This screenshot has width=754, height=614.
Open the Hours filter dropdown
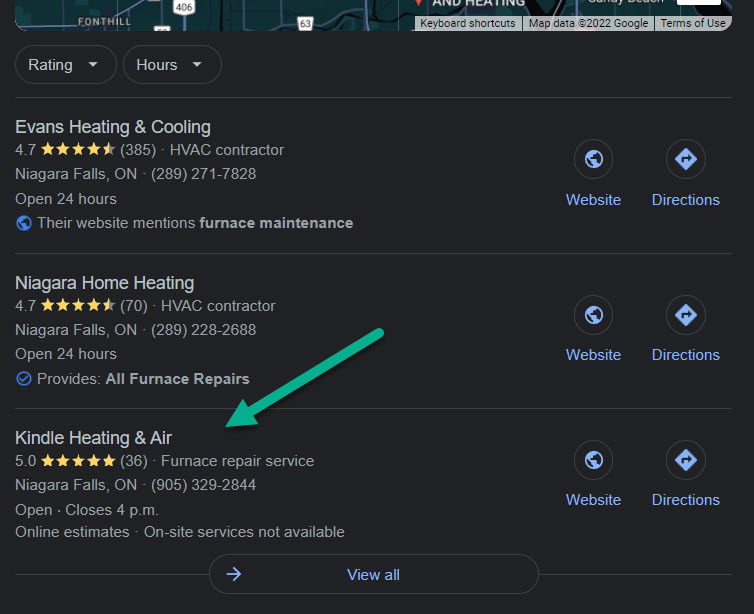pyautogui.click(x=172, y=64)
